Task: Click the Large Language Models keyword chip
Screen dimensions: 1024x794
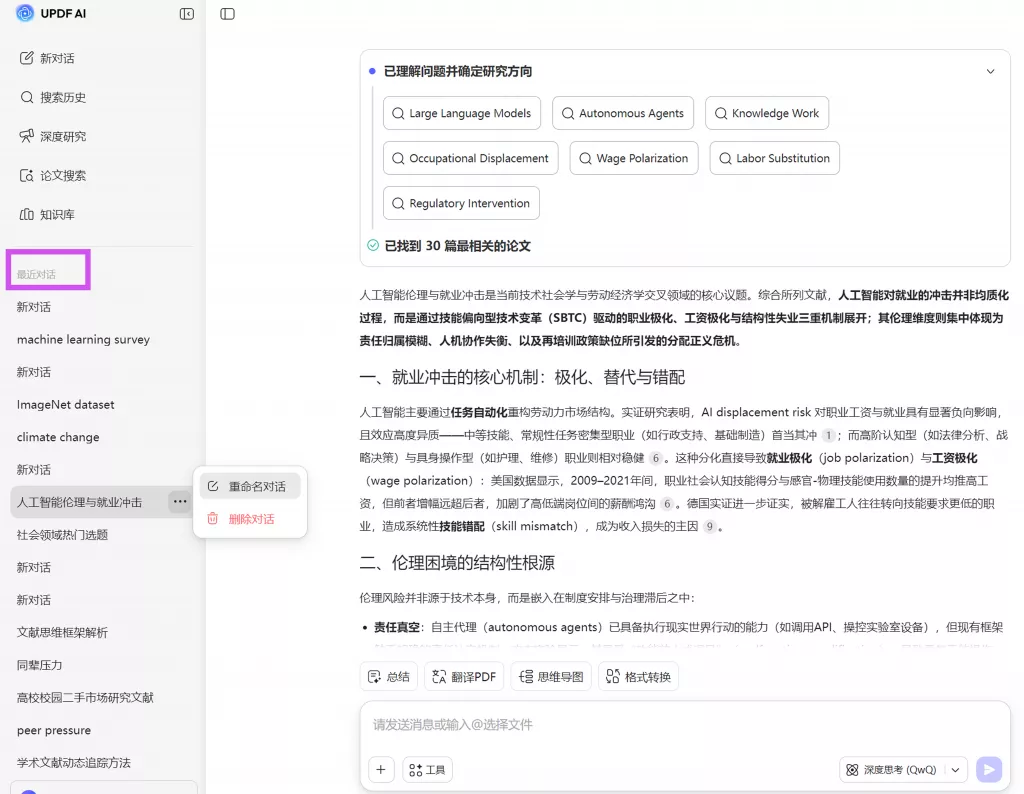Action: tap(461, 113)
